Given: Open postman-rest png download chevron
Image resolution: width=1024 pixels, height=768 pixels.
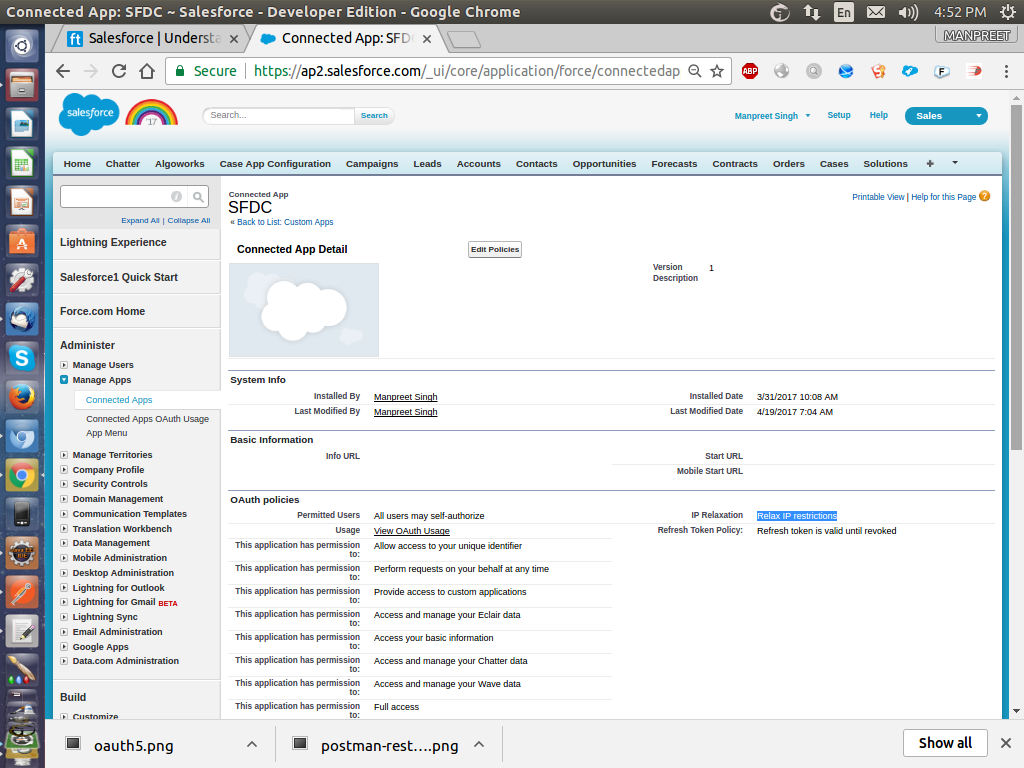Looking at the screenshot, I should [x=479, y=744].
